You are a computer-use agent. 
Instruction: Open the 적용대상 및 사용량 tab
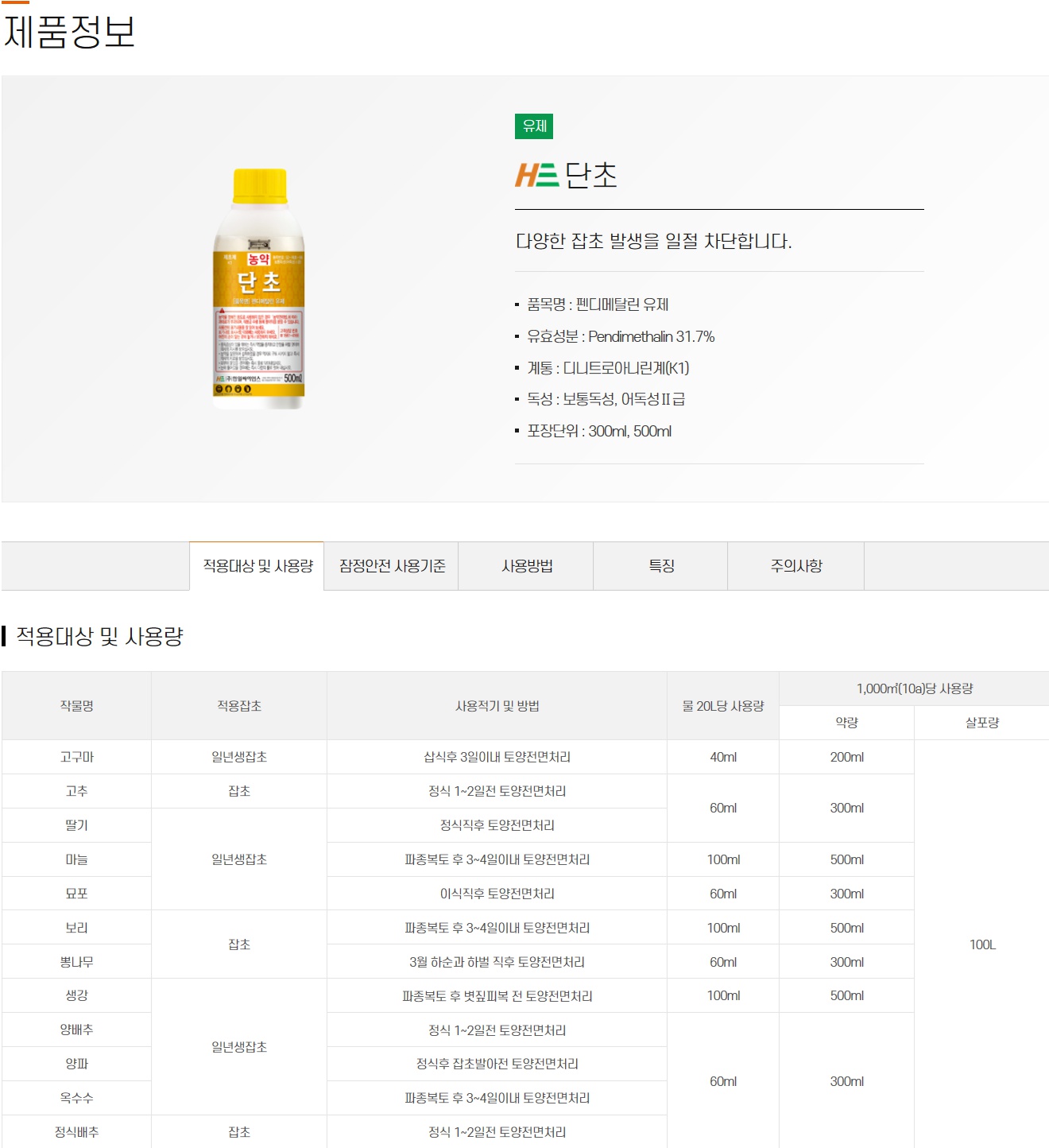pyautogui.click(x=257, y=566)
